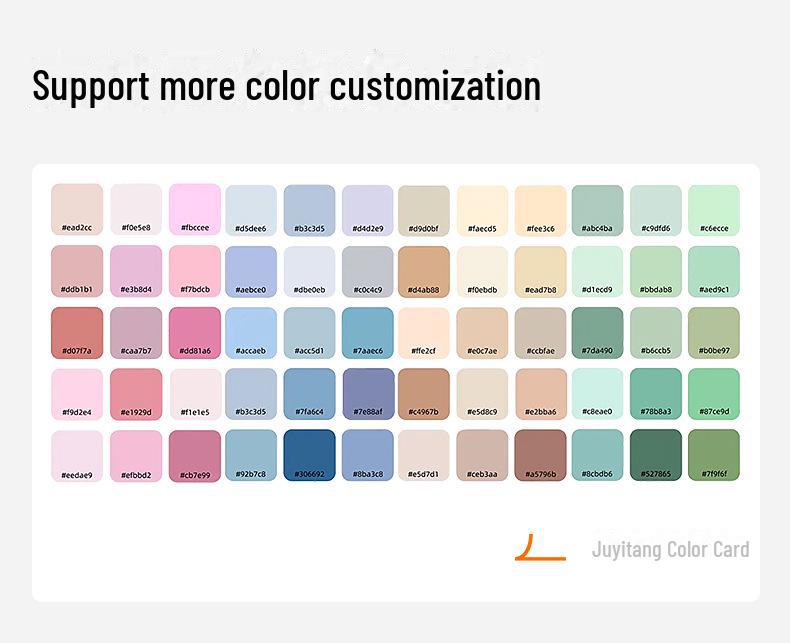The height and width of the screenshot is (643, 790).
Task: Choose the #aebce0 periwinkle swatch
Action: tap(251, 271)
